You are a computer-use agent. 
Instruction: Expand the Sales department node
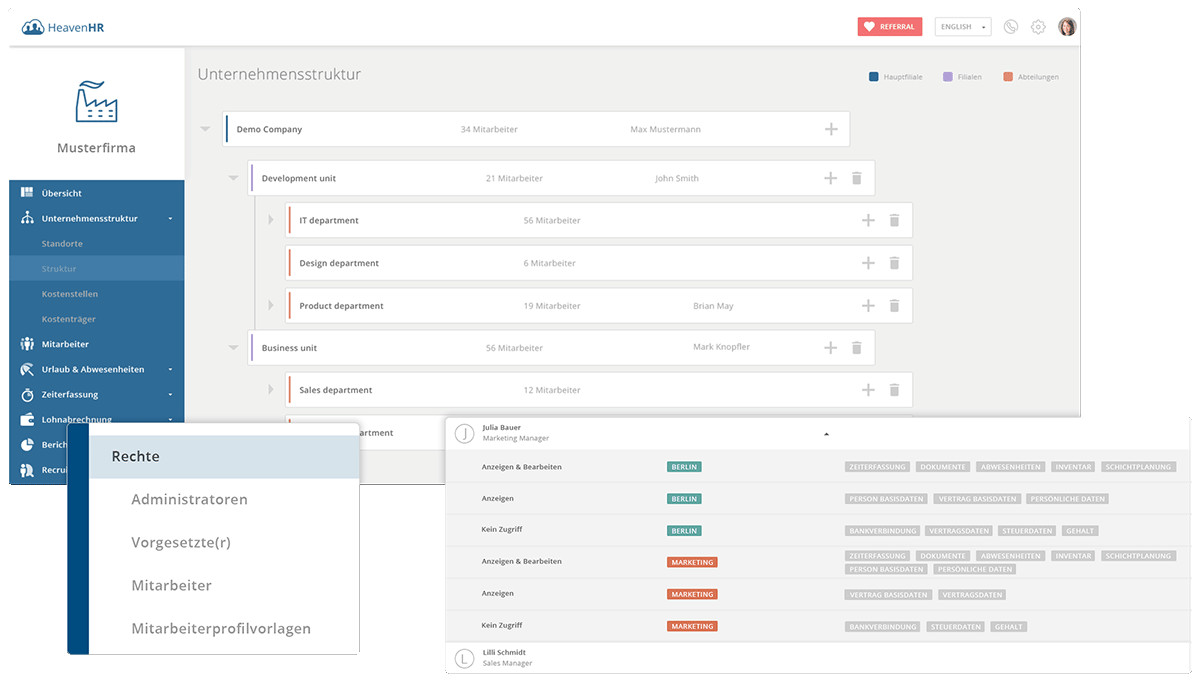click(270, 390)
